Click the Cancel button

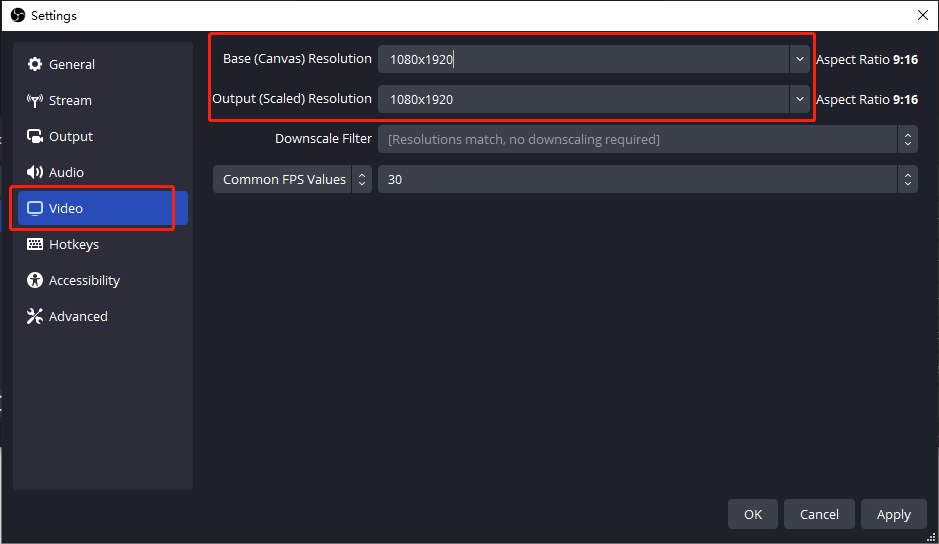[x=819, y=514]
